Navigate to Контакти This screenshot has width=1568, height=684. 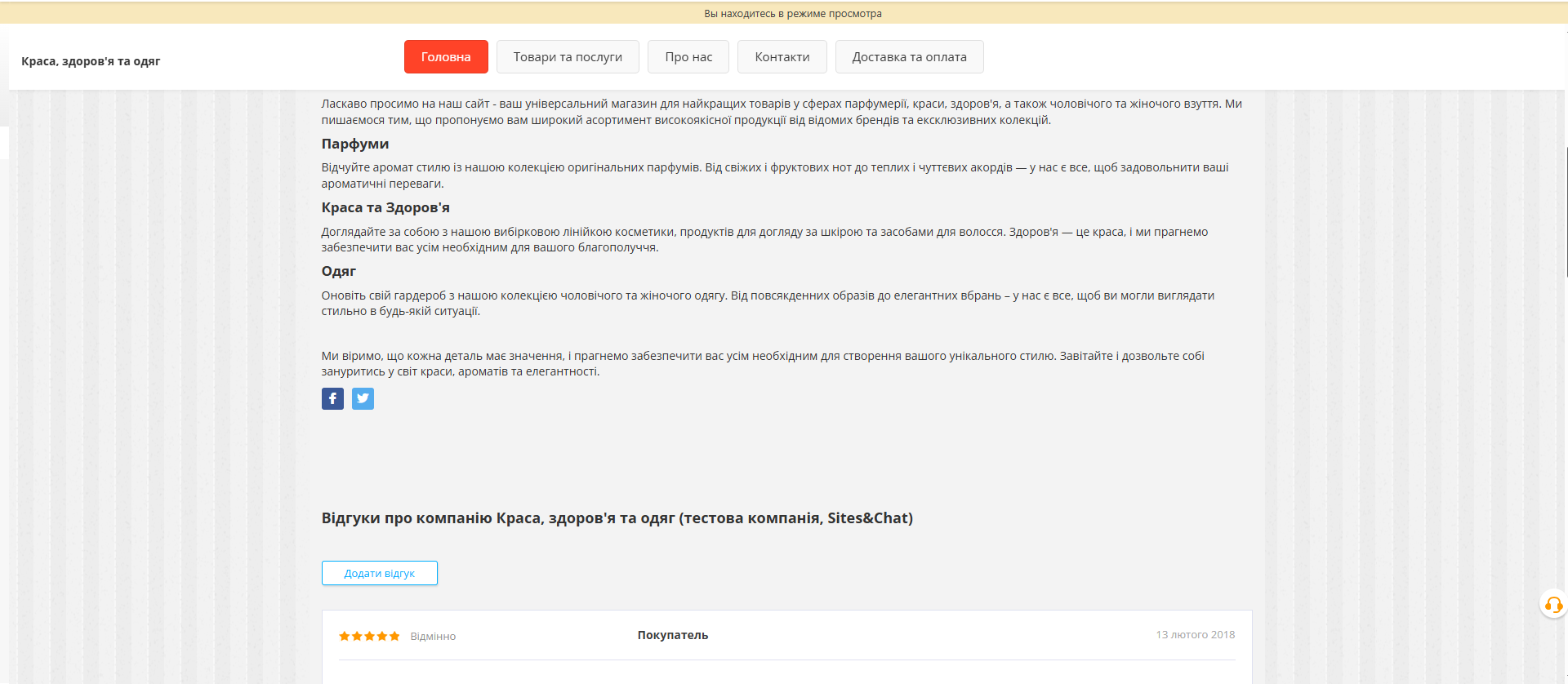tap(782, 57)
